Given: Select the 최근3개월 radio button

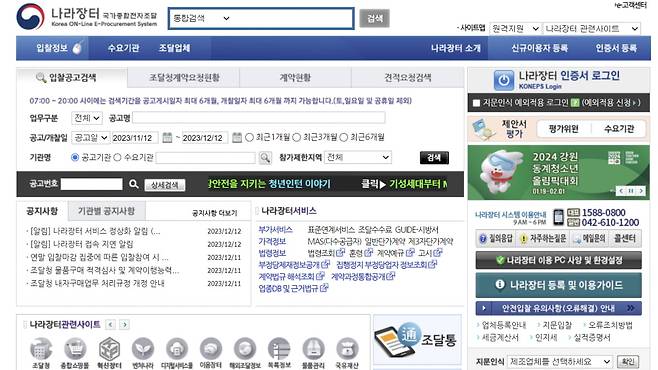Looking at the screenshot, I should click(x=297, y=137).
